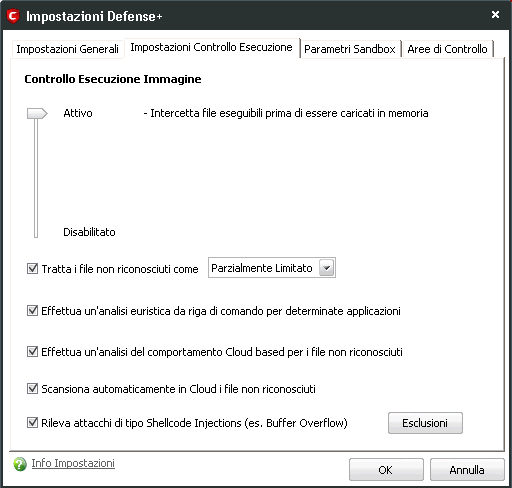512x488 pixels.
Task: Confirm settings with the OK button
Action: point(386,470)
